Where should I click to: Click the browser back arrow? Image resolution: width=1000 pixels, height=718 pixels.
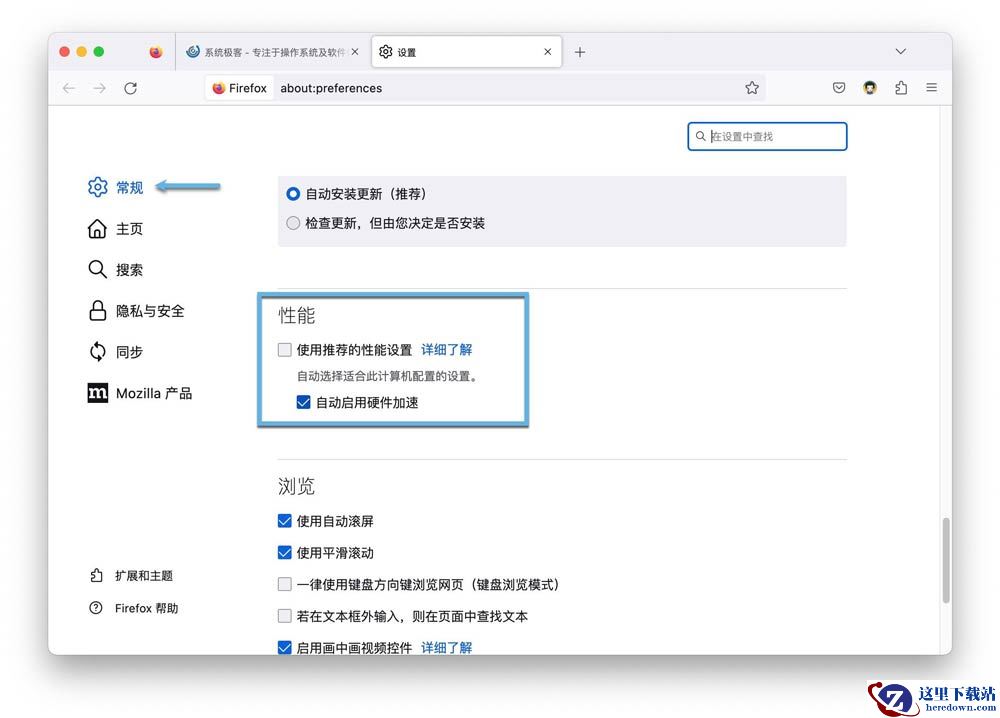[x=69, y=88]
